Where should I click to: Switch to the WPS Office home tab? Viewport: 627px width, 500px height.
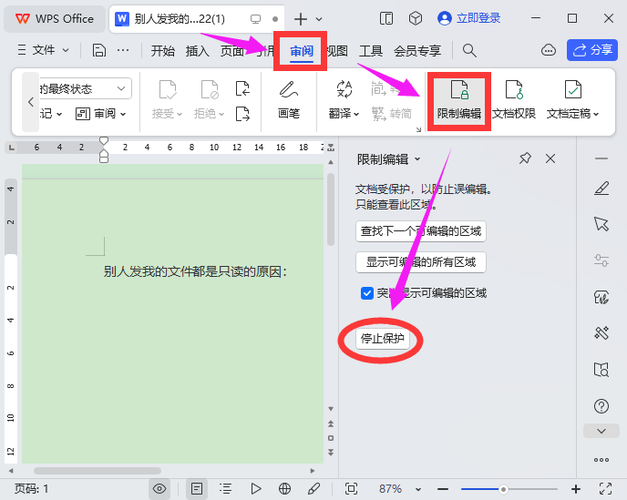55,19
